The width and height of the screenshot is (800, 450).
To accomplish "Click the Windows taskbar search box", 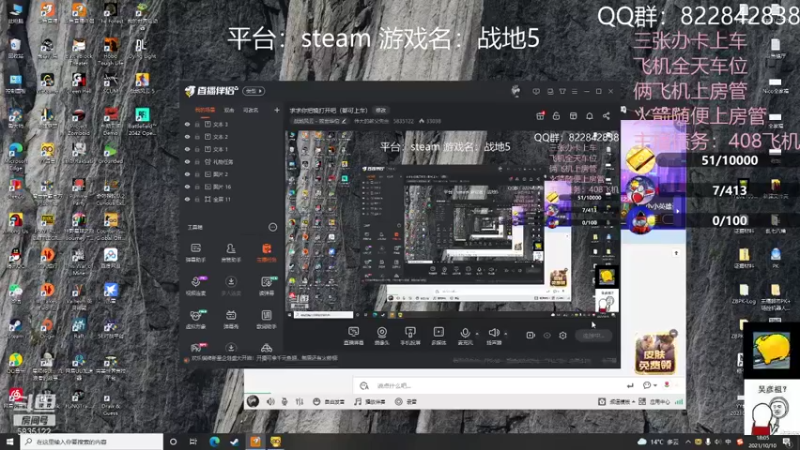I will coord(92,441).
